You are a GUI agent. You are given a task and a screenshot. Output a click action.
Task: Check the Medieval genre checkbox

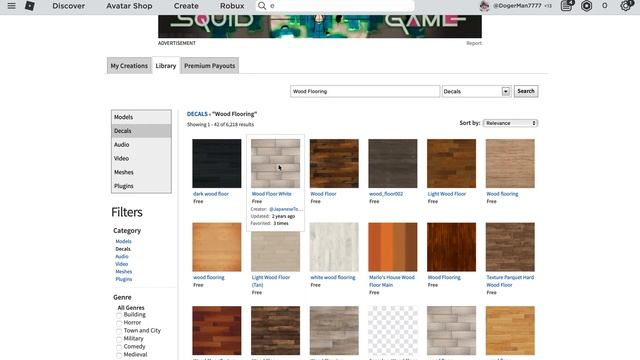tap(119, 355)
